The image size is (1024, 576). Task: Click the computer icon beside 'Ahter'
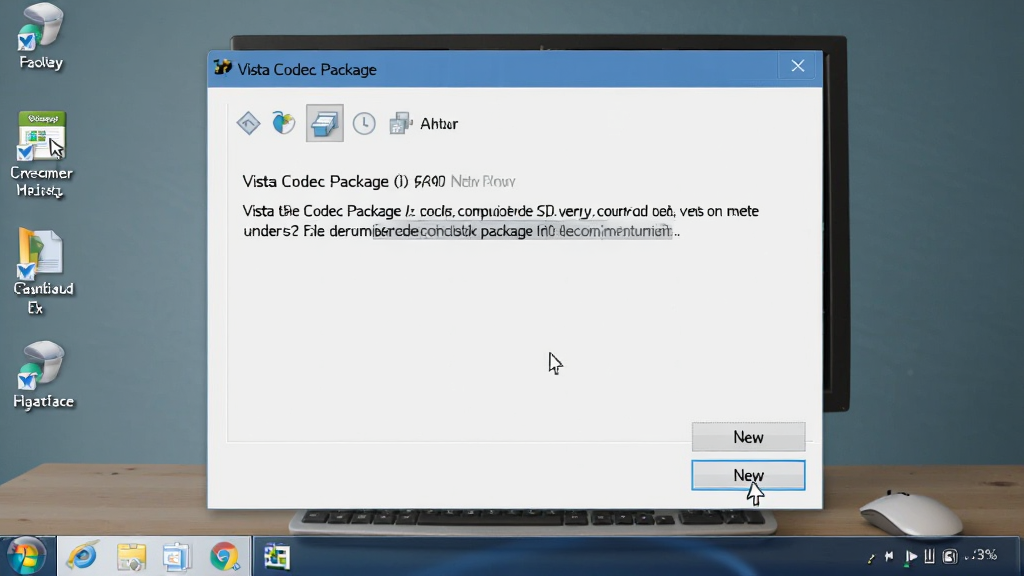point(400,123)
